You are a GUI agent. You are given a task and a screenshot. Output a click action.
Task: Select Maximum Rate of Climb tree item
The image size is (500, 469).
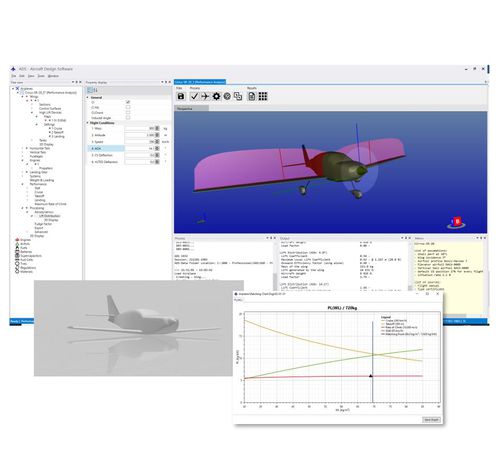pyautogui.click(x=51, y=204)
